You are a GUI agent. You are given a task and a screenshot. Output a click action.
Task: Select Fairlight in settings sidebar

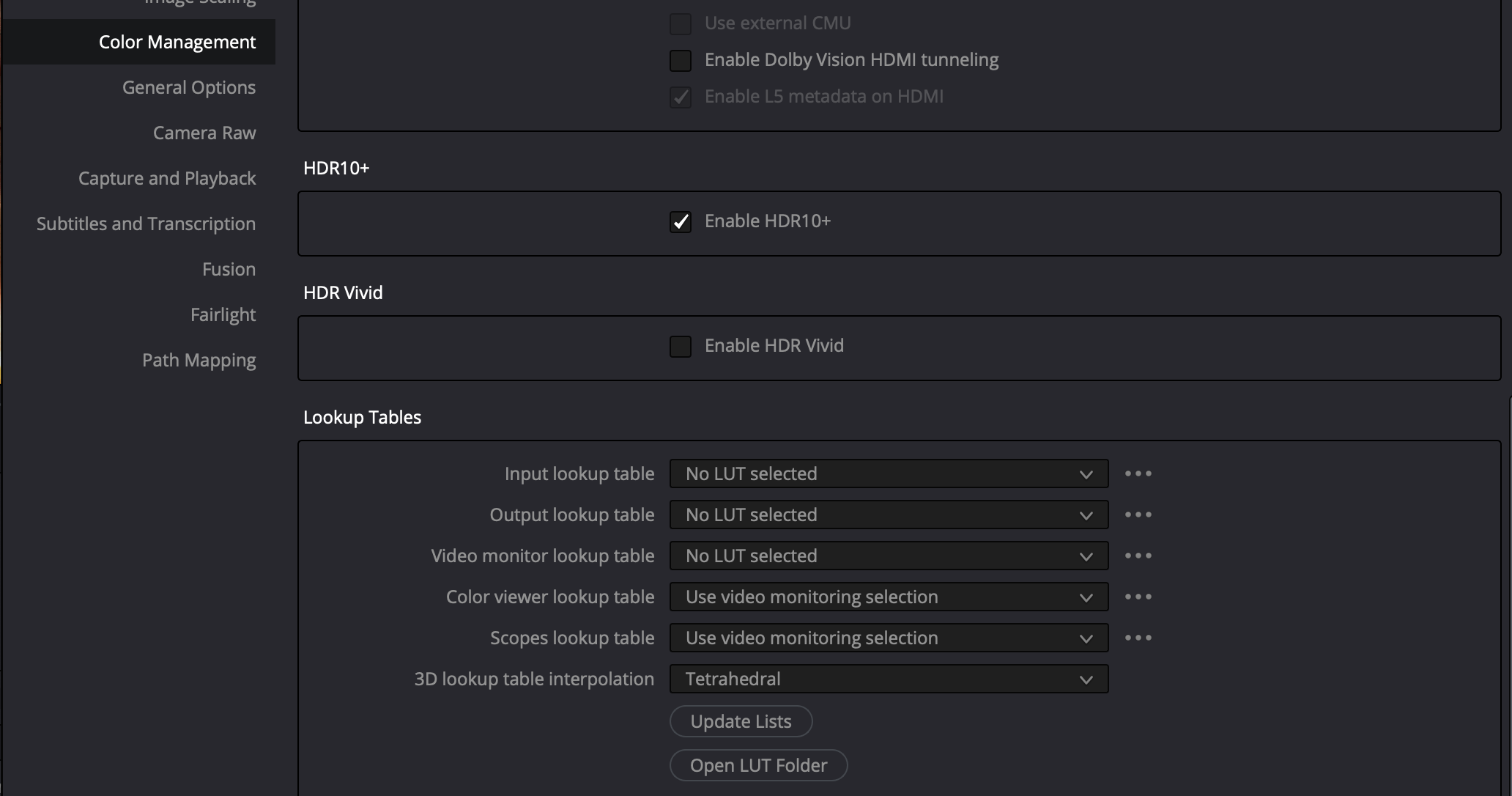223,315
